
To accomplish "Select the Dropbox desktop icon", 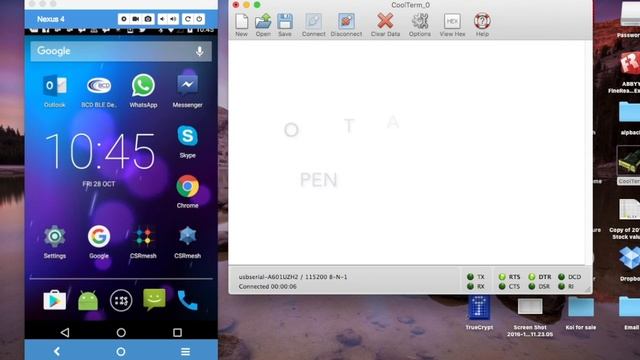I will pos(630,263).
